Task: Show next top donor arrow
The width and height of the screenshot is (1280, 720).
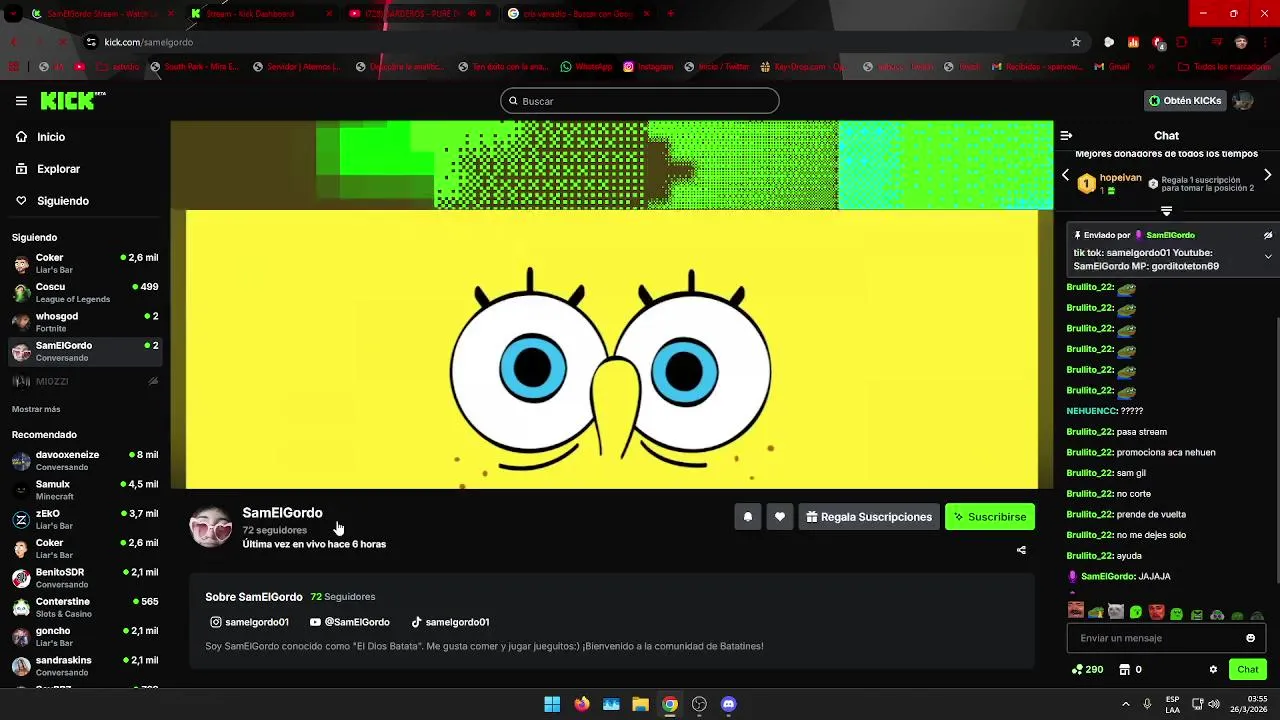Action: [1267, 175]
